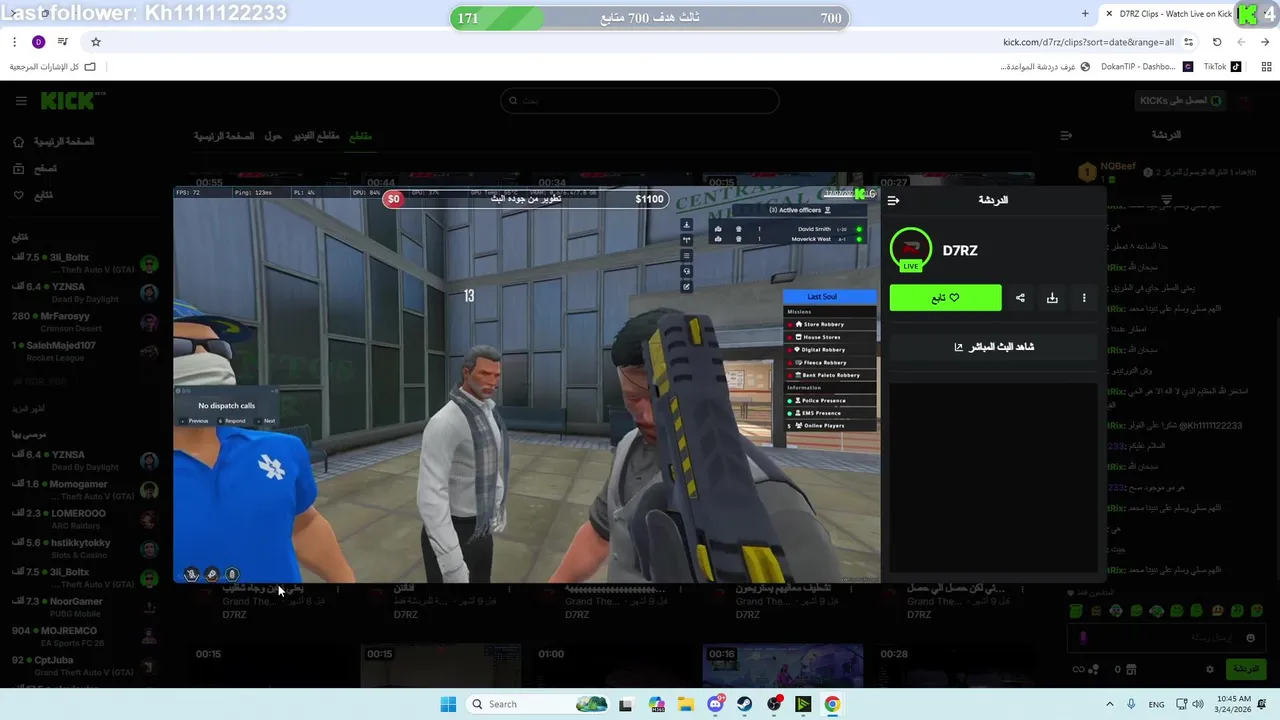Open the purple browser profile avatar
The image size is (1280, 720).
[x=38, y=42]
